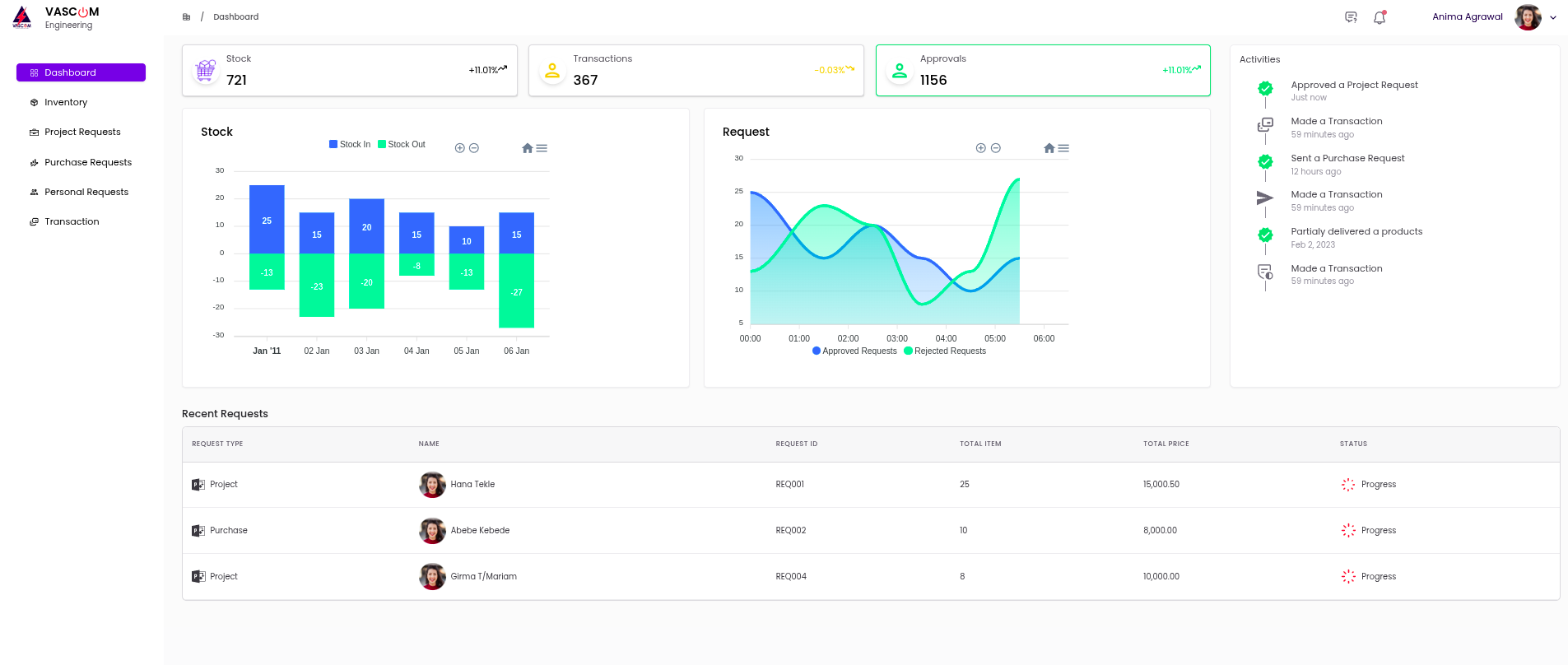This screenshot has width=1568, height=665.
Task: Open the notifications bell
Action: (1380, 17)
